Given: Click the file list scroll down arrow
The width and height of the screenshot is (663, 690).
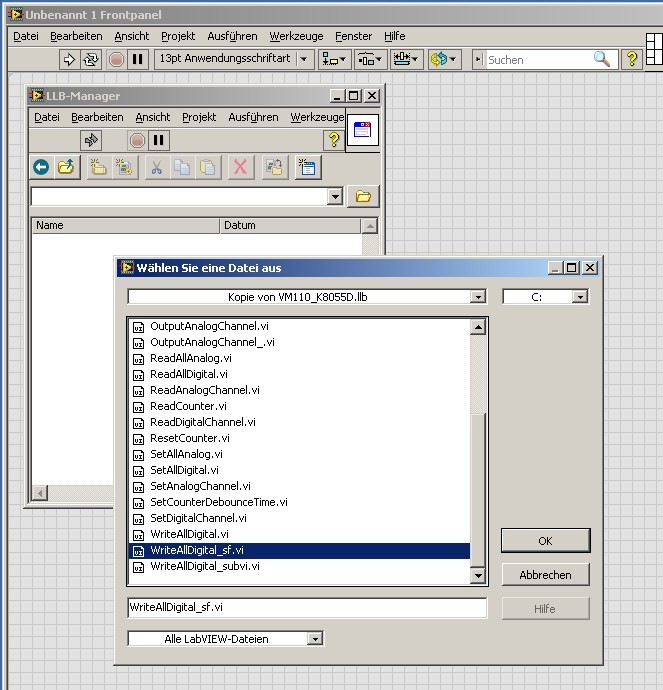Looking at the screenshot, I should pos(478,575).
